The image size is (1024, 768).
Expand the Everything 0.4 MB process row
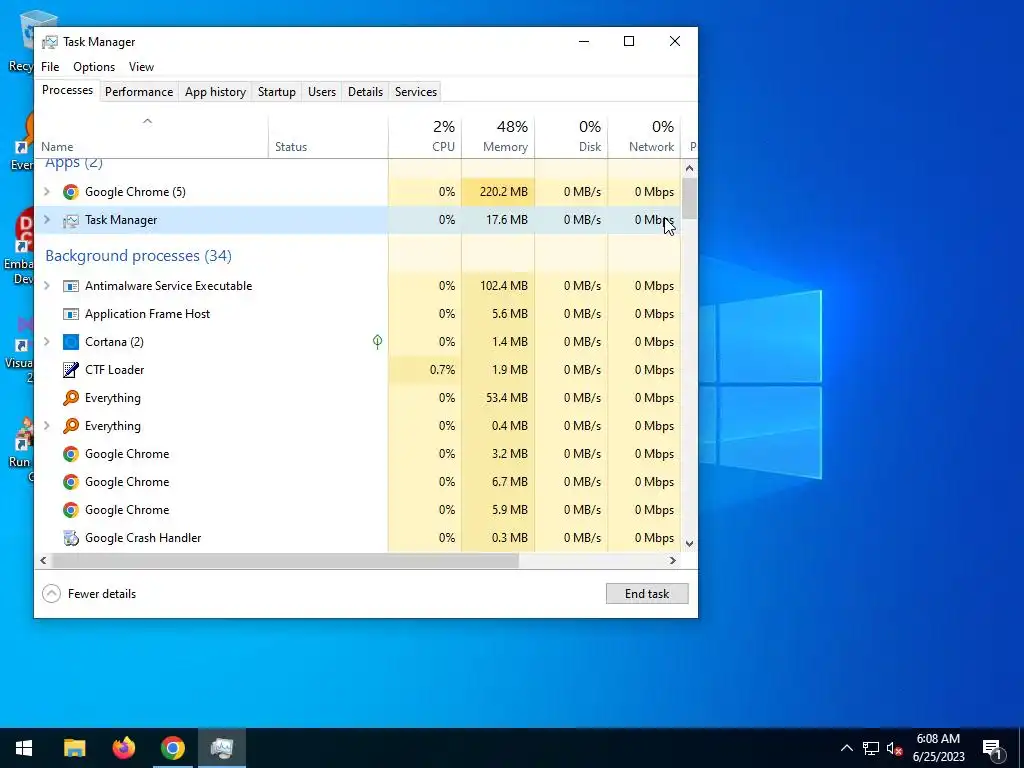point(46,426)
